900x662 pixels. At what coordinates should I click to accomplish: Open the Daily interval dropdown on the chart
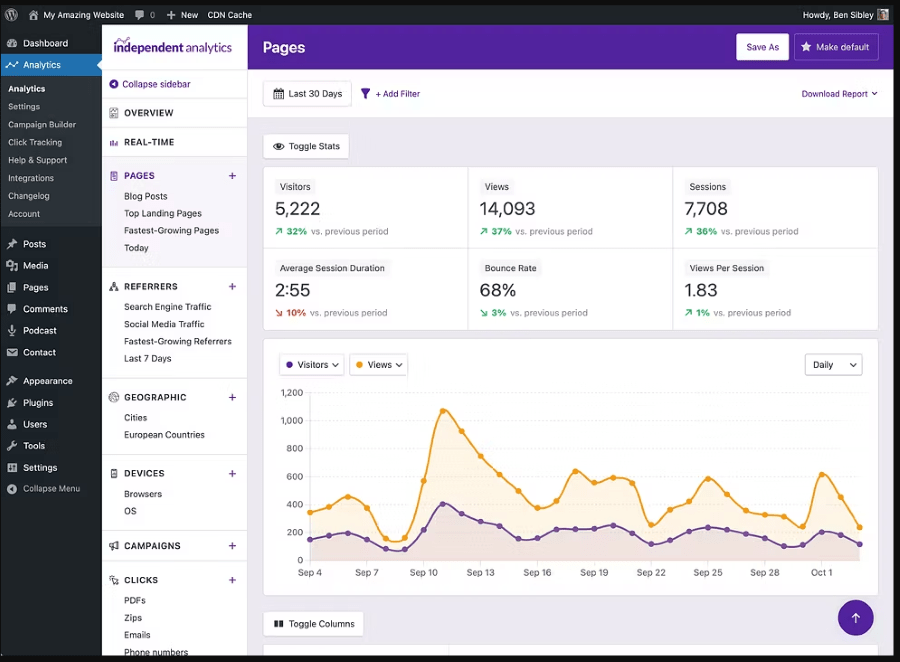[833, 365]
